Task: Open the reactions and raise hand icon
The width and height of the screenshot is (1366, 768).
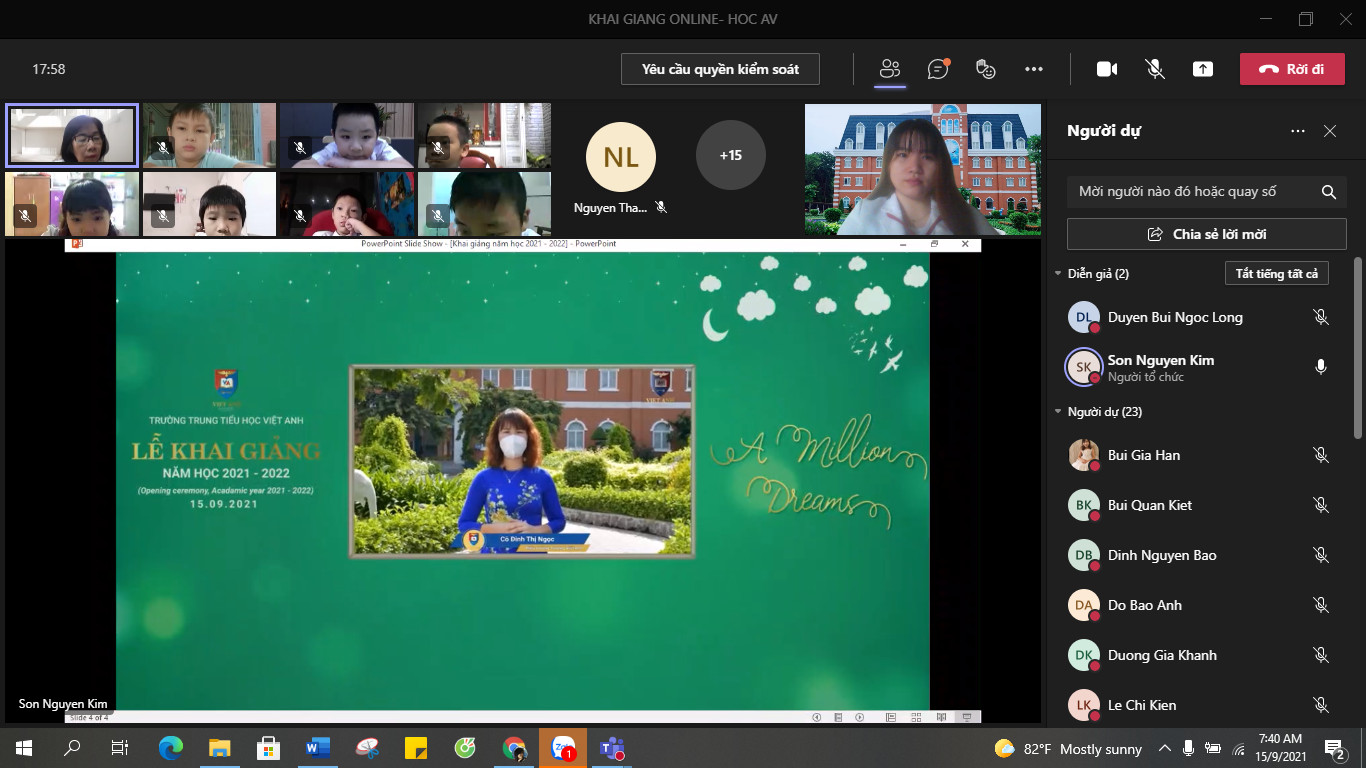Action: pos(986,69)
